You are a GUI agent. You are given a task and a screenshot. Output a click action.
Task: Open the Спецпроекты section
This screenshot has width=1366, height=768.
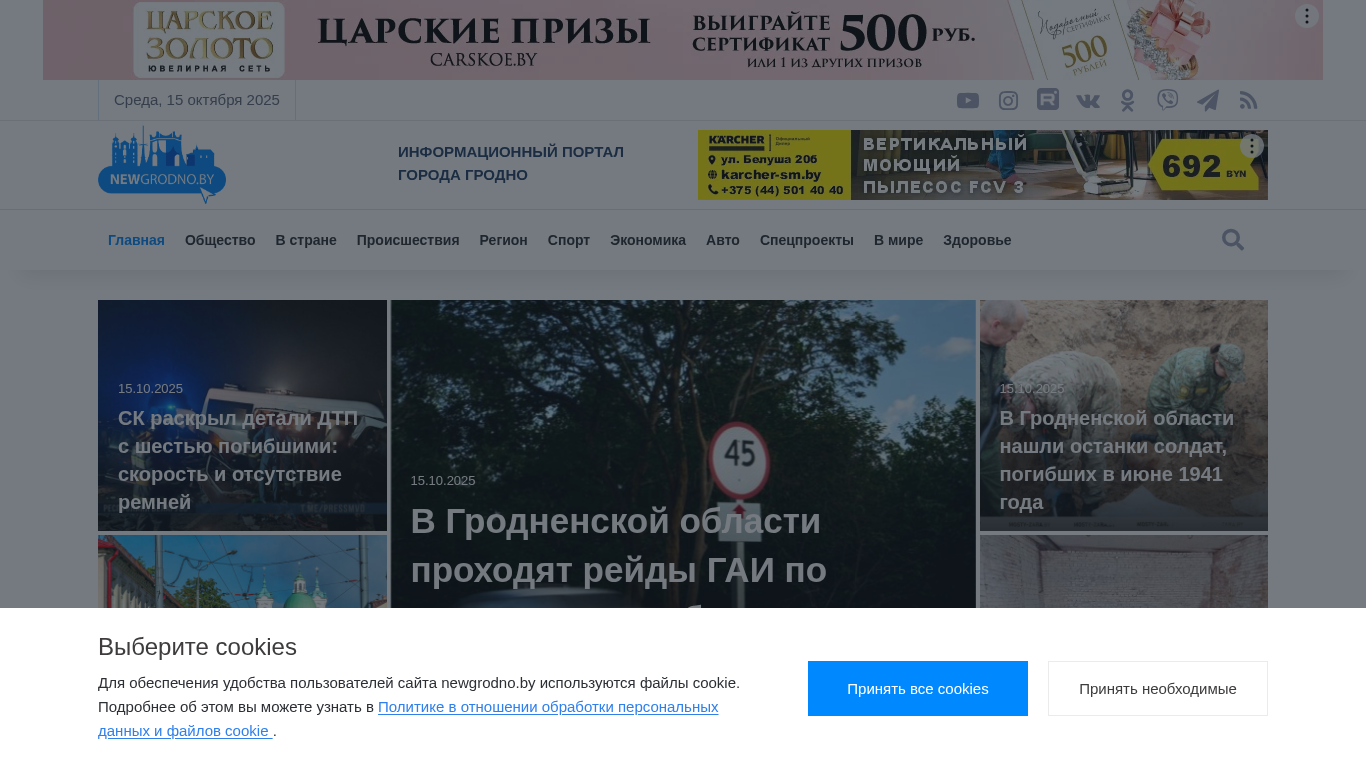pyautogui.click(x=807, y=240)
